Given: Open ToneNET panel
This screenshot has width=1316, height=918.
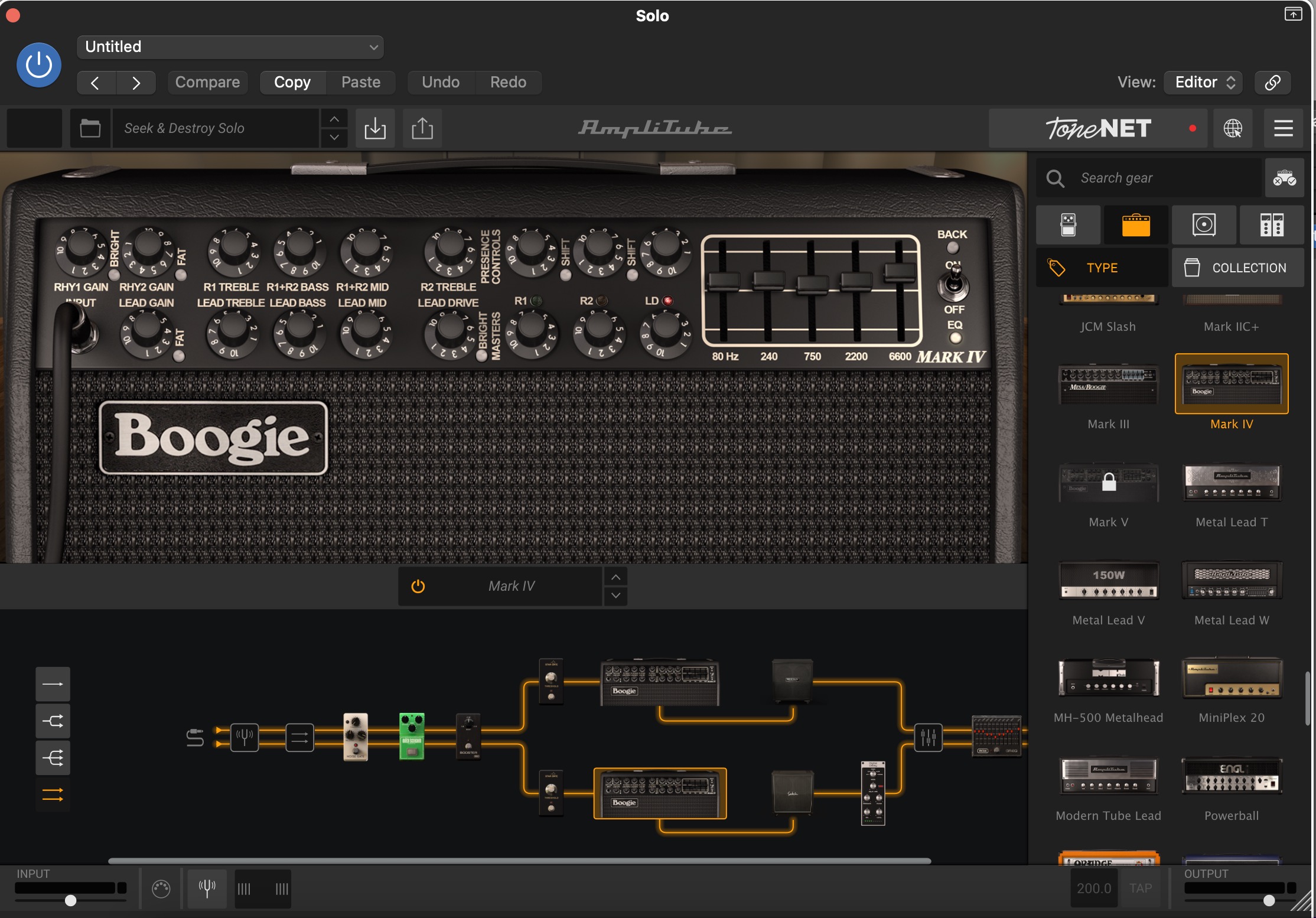Looking at the screenshot, I should (x=1099, y=128).
